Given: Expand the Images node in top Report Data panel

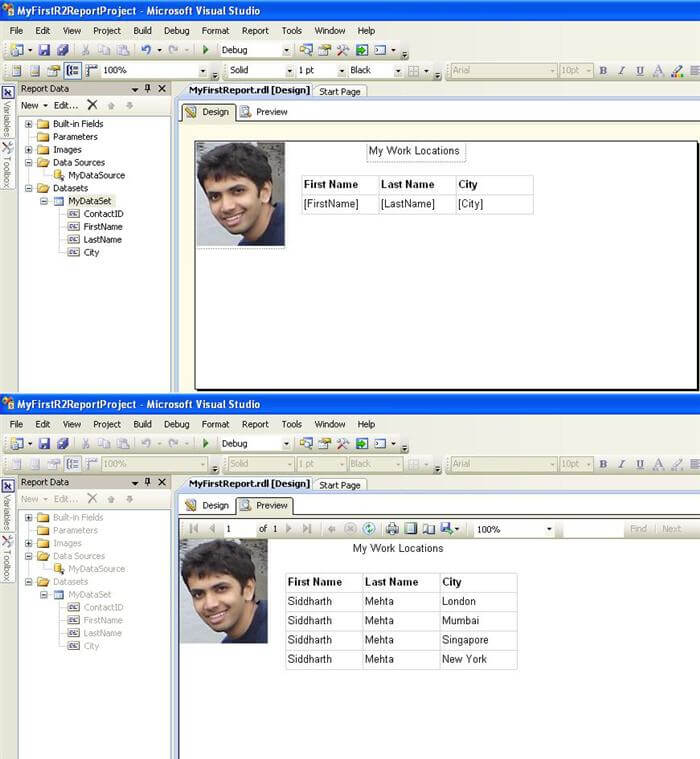Looking at the screenshot, I should (x=29, y=150).
